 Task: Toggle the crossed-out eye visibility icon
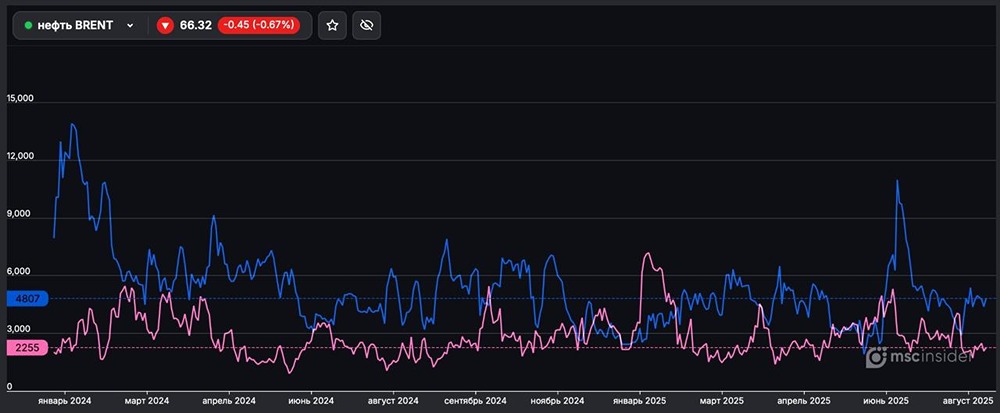point(367,25)
